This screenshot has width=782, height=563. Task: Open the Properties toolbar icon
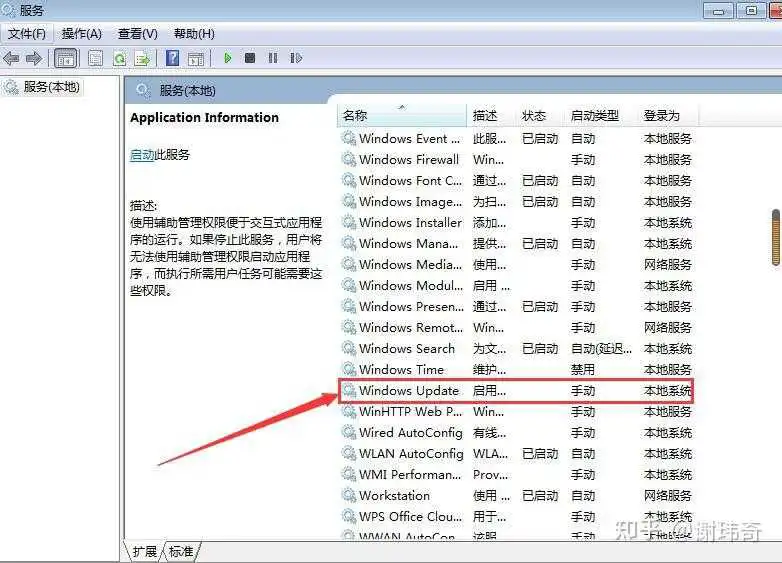click(x=95, y=58)
